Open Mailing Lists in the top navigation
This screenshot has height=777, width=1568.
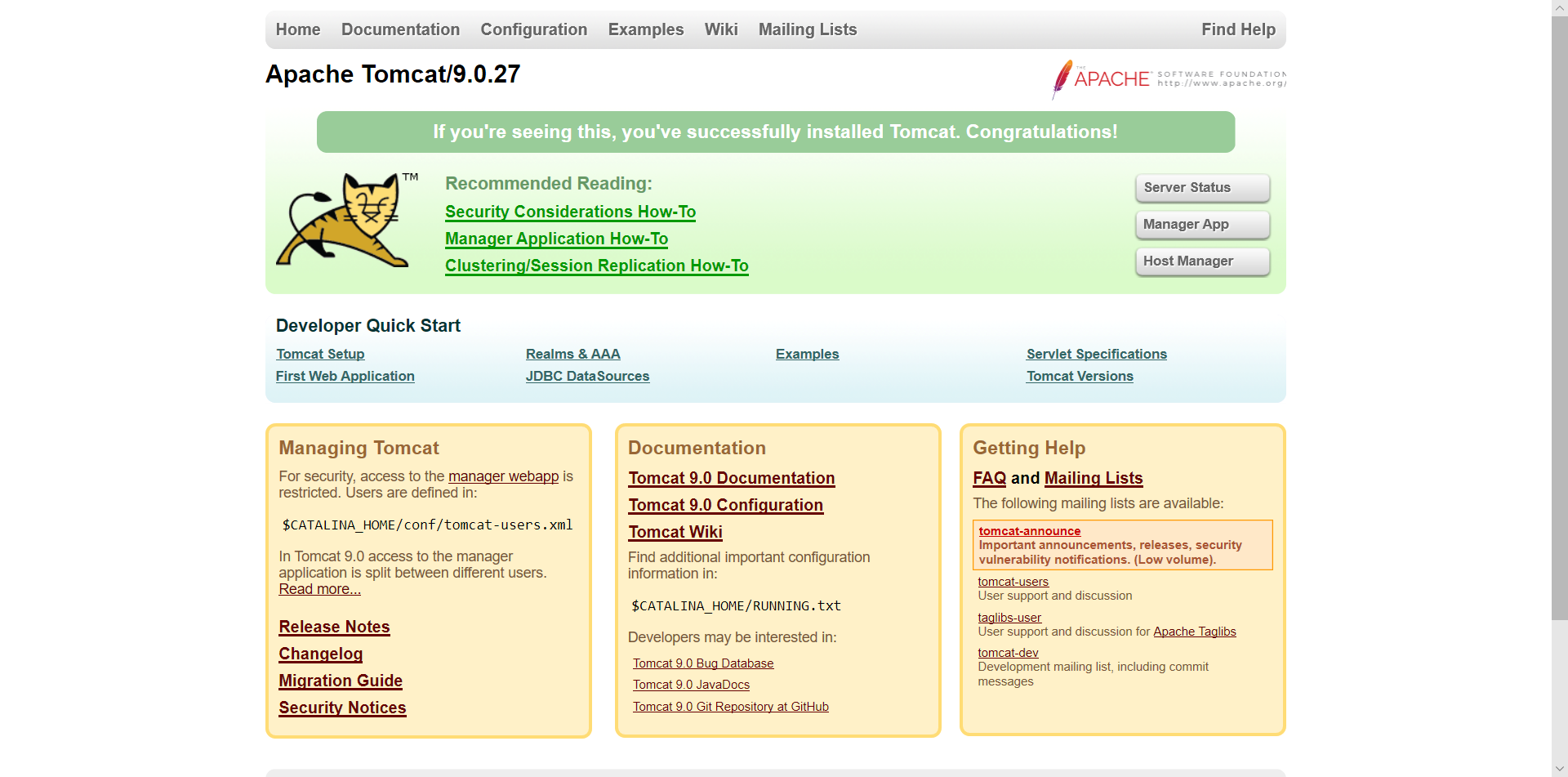point(808,29)
